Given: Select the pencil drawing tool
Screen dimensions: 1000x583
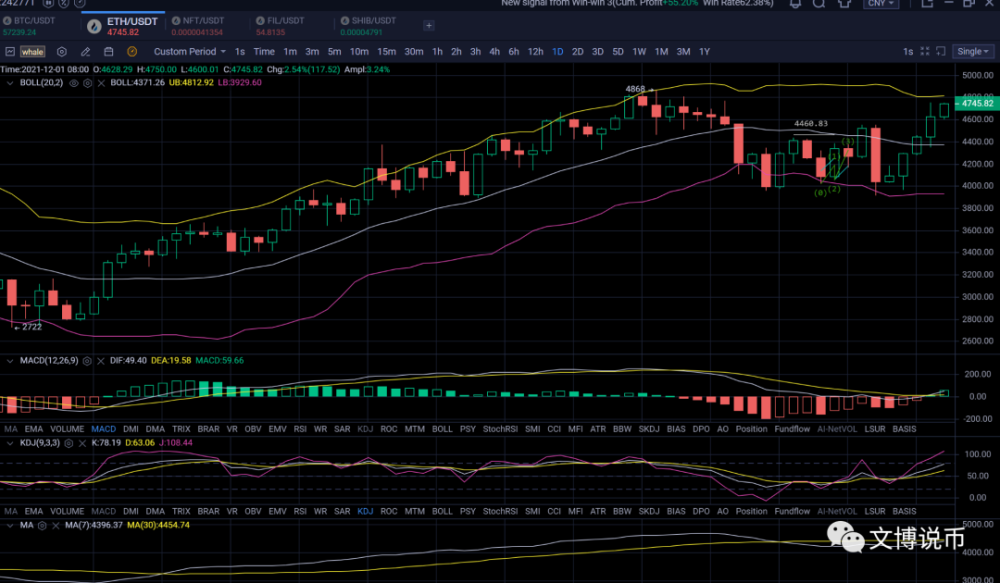Looking at the screenshot, I should pyautogui.click(x=85, y=52).
